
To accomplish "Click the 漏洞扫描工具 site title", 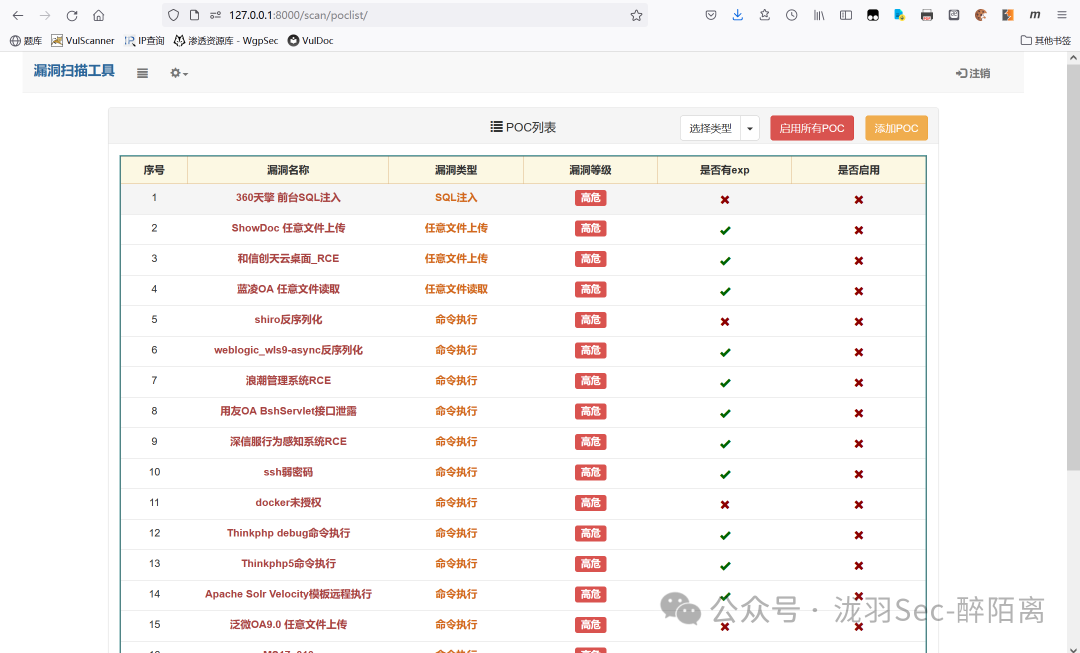I will coord(74,71).
